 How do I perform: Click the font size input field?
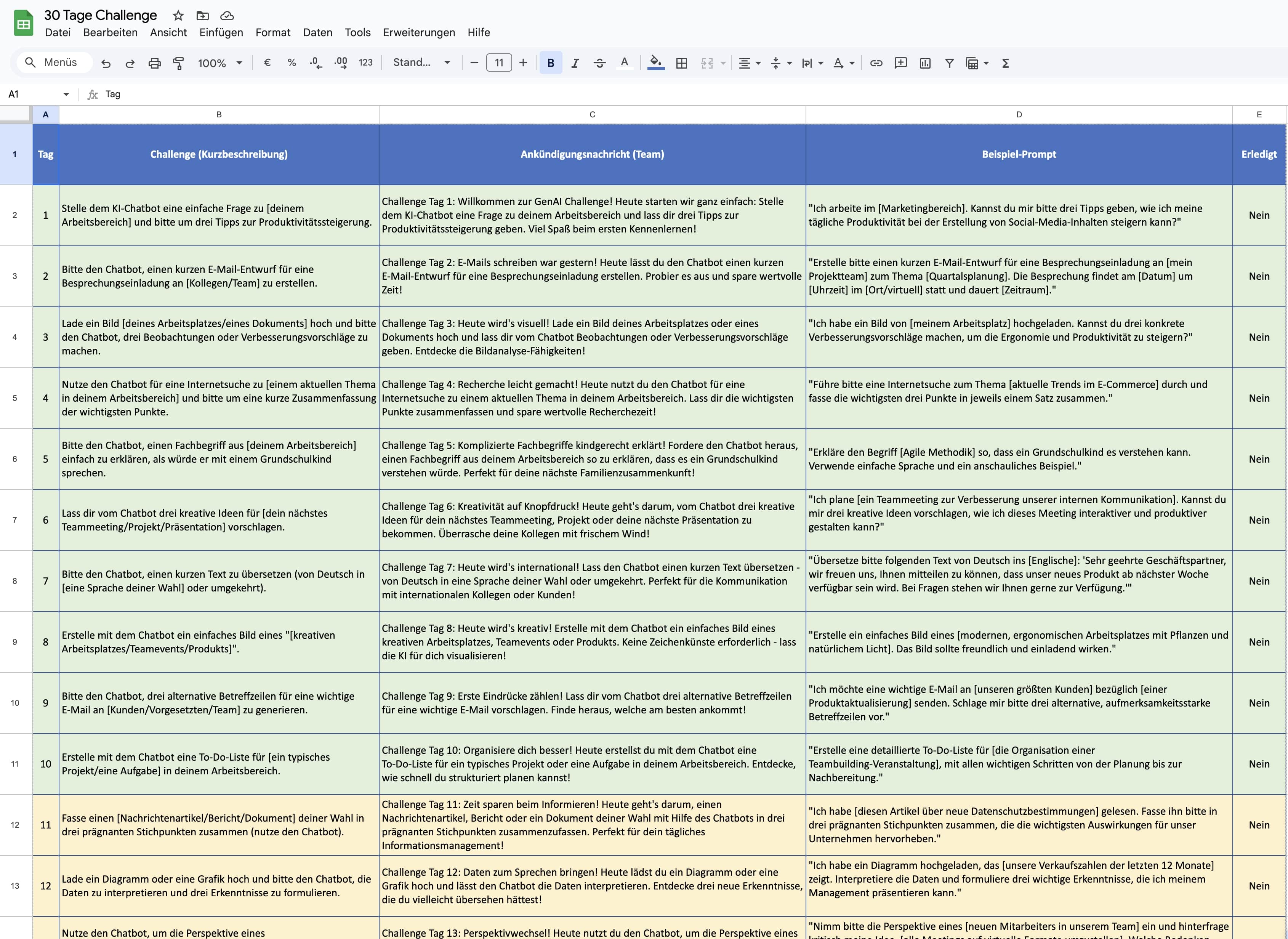click(x=498, y=62)
